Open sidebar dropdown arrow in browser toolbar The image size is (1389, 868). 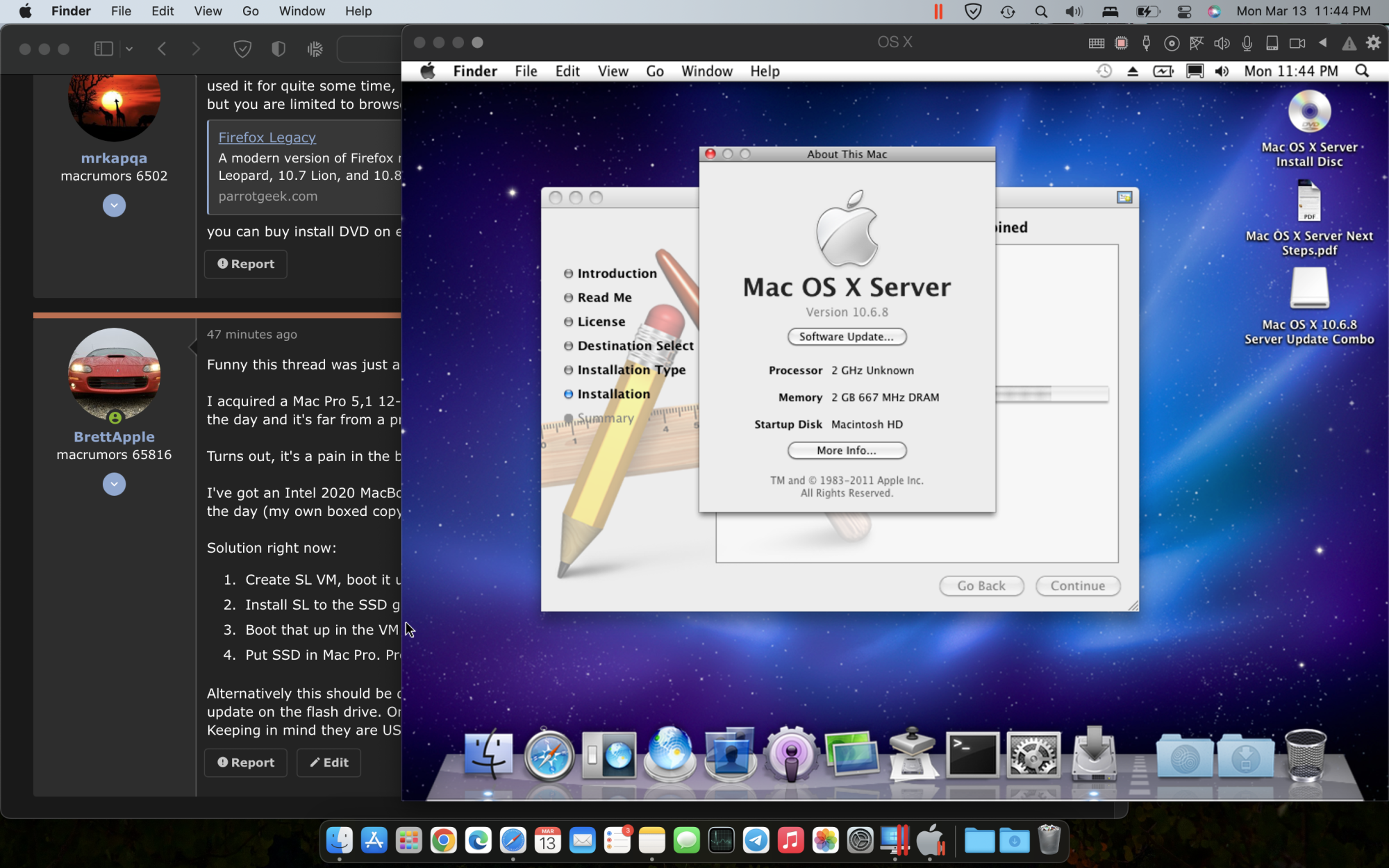pyautogui.click(x=129, y=49)
